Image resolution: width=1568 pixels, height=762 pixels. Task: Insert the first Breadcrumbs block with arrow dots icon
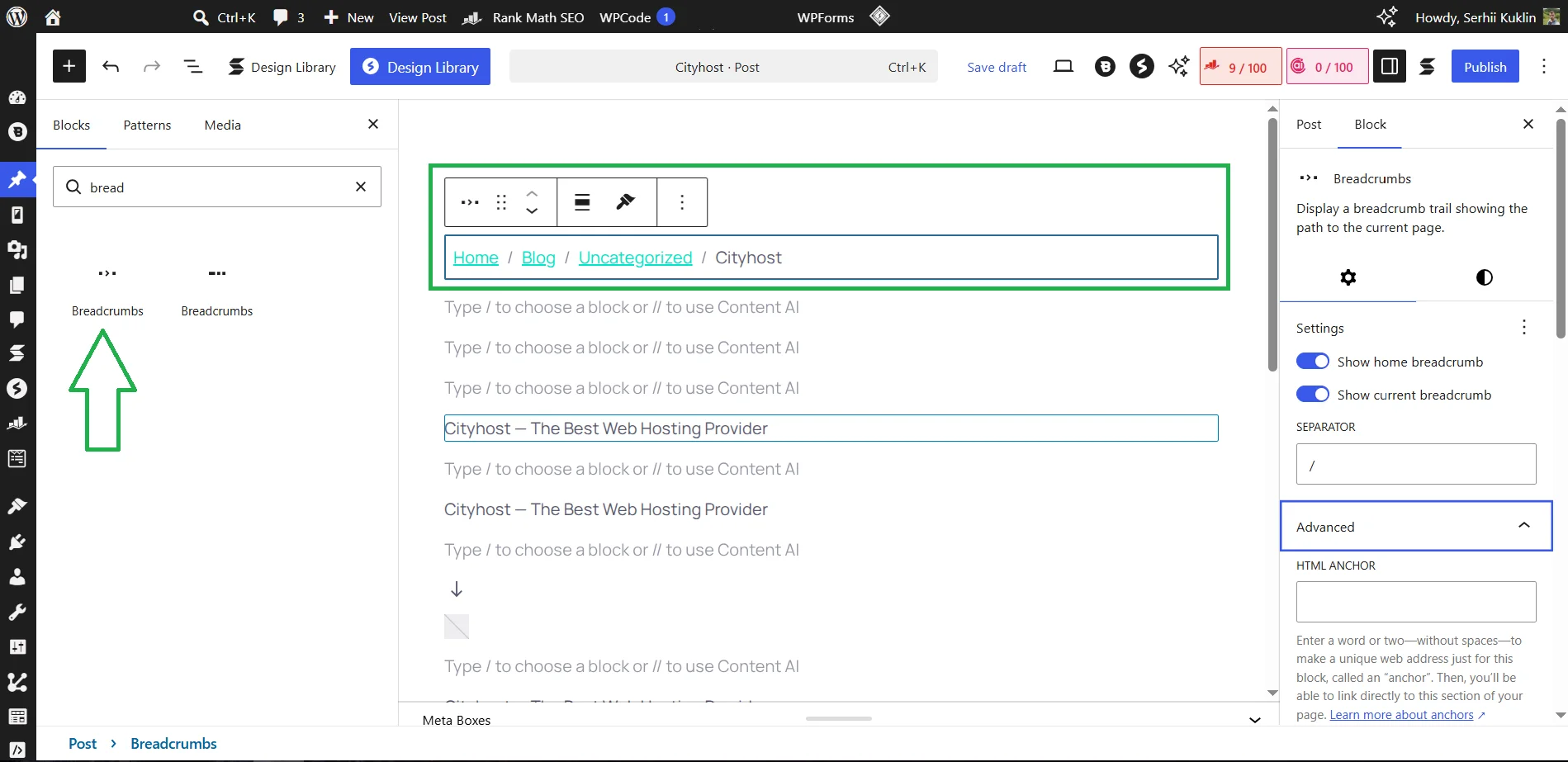[107, 291]
